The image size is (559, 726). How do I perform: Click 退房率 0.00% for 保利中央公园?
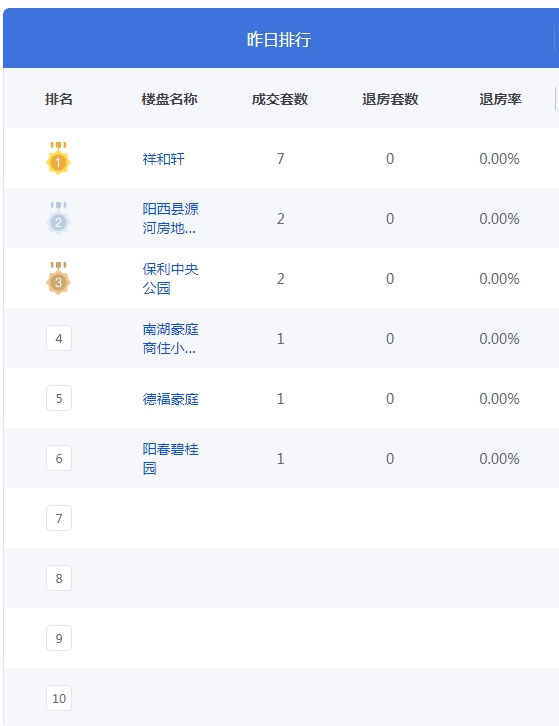click(499, 279)
